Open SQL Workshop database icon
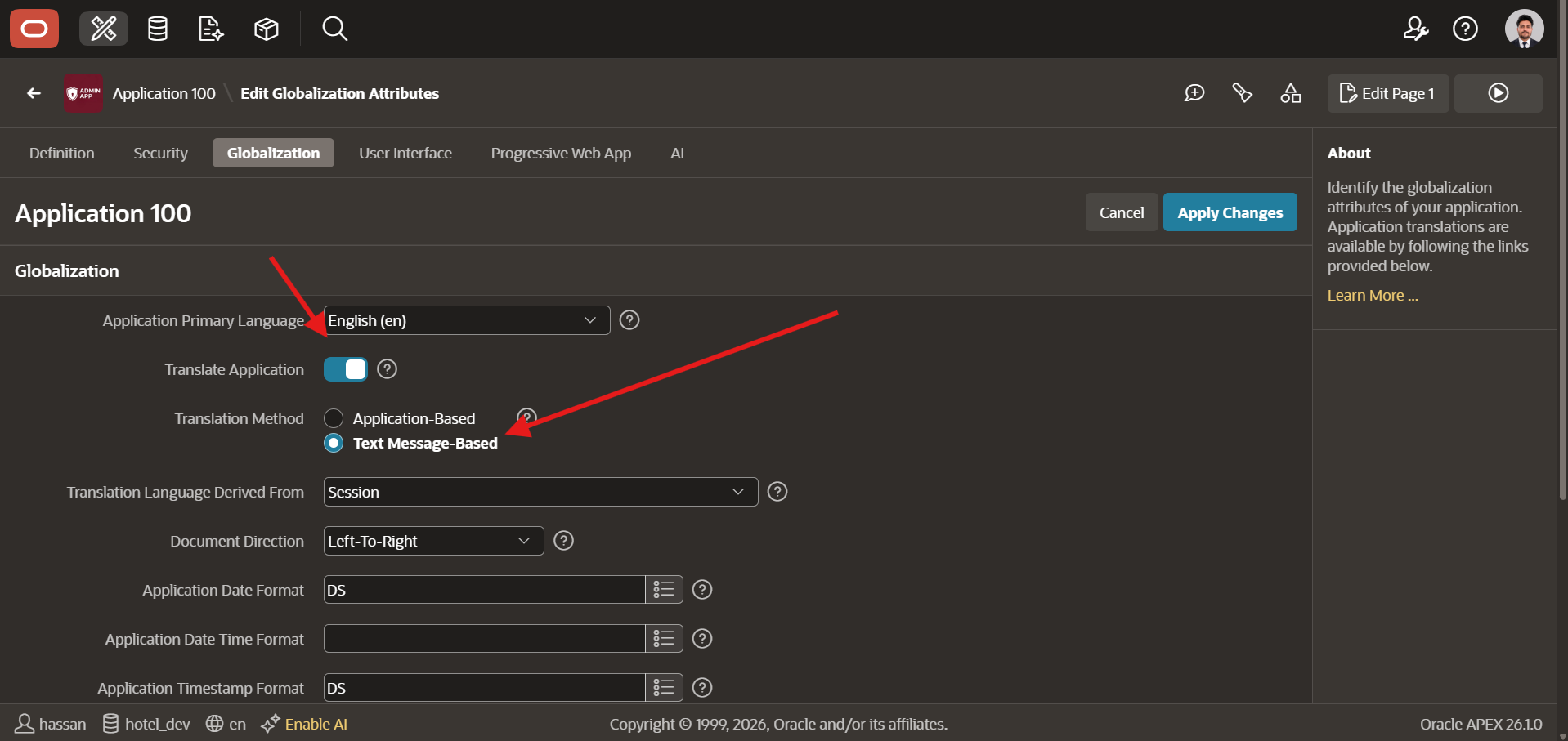The width and height of the screenshot is (1568, 741). click(157, 29)
